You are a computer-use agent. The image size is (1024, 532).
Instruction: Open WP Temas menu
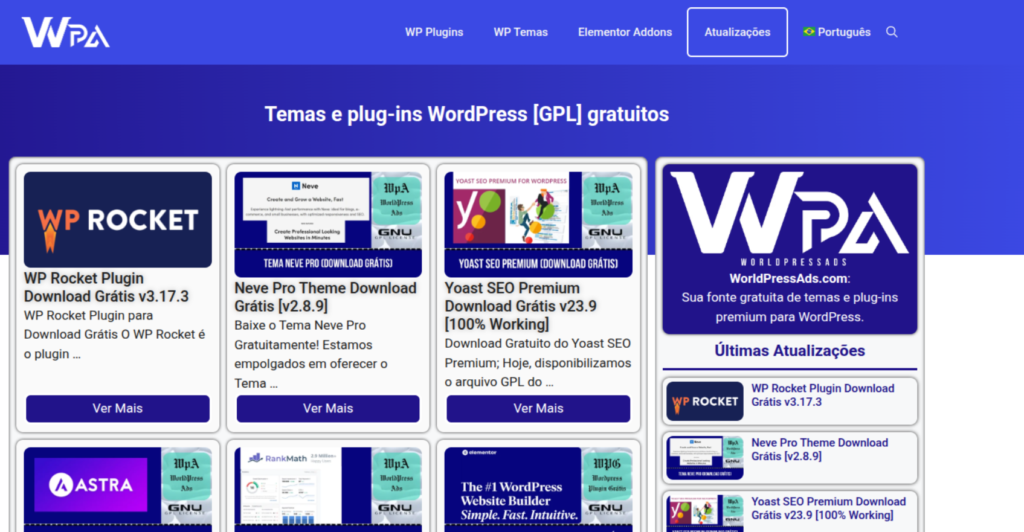(520, 32)
